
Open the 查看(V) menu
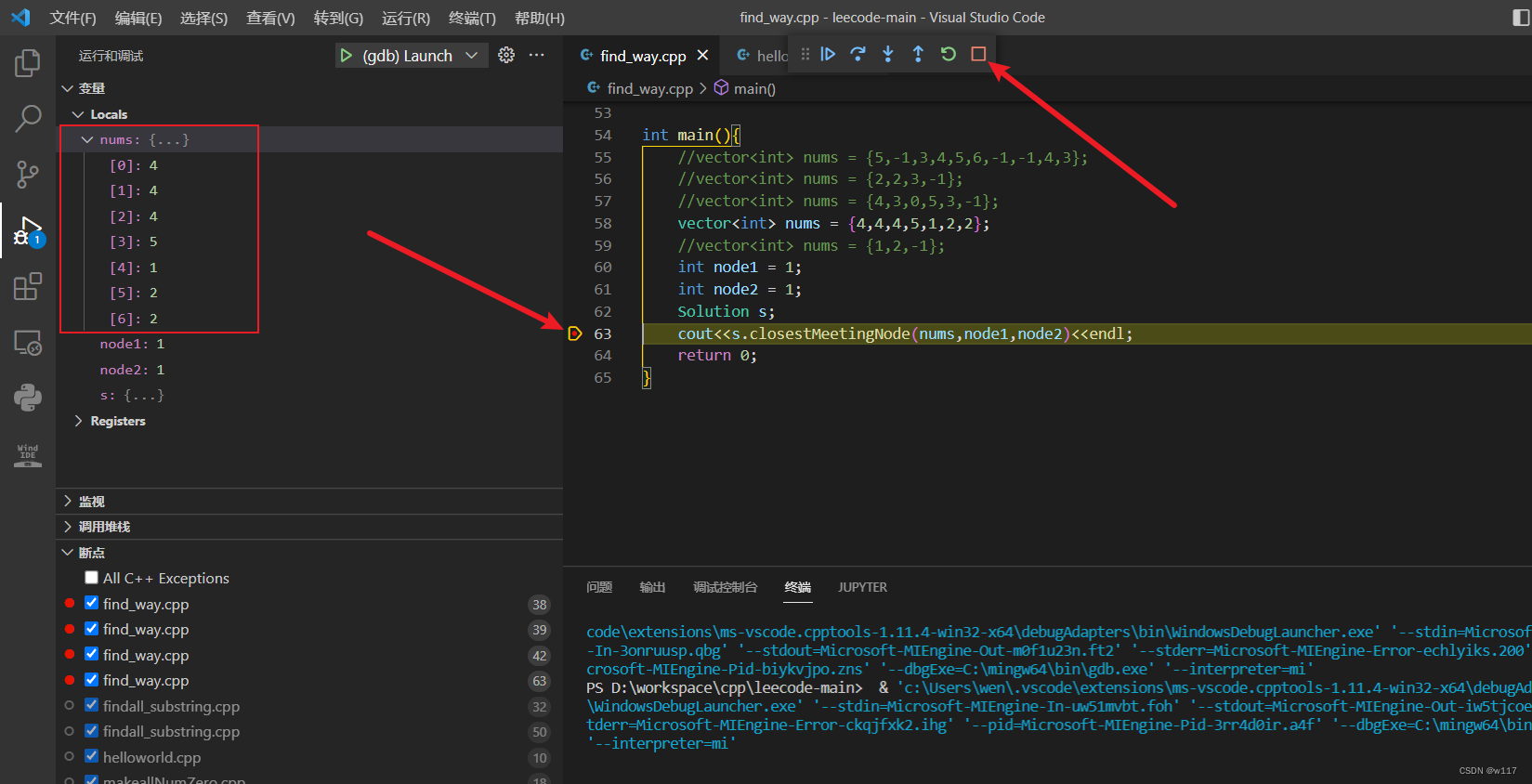pos(270,18)
